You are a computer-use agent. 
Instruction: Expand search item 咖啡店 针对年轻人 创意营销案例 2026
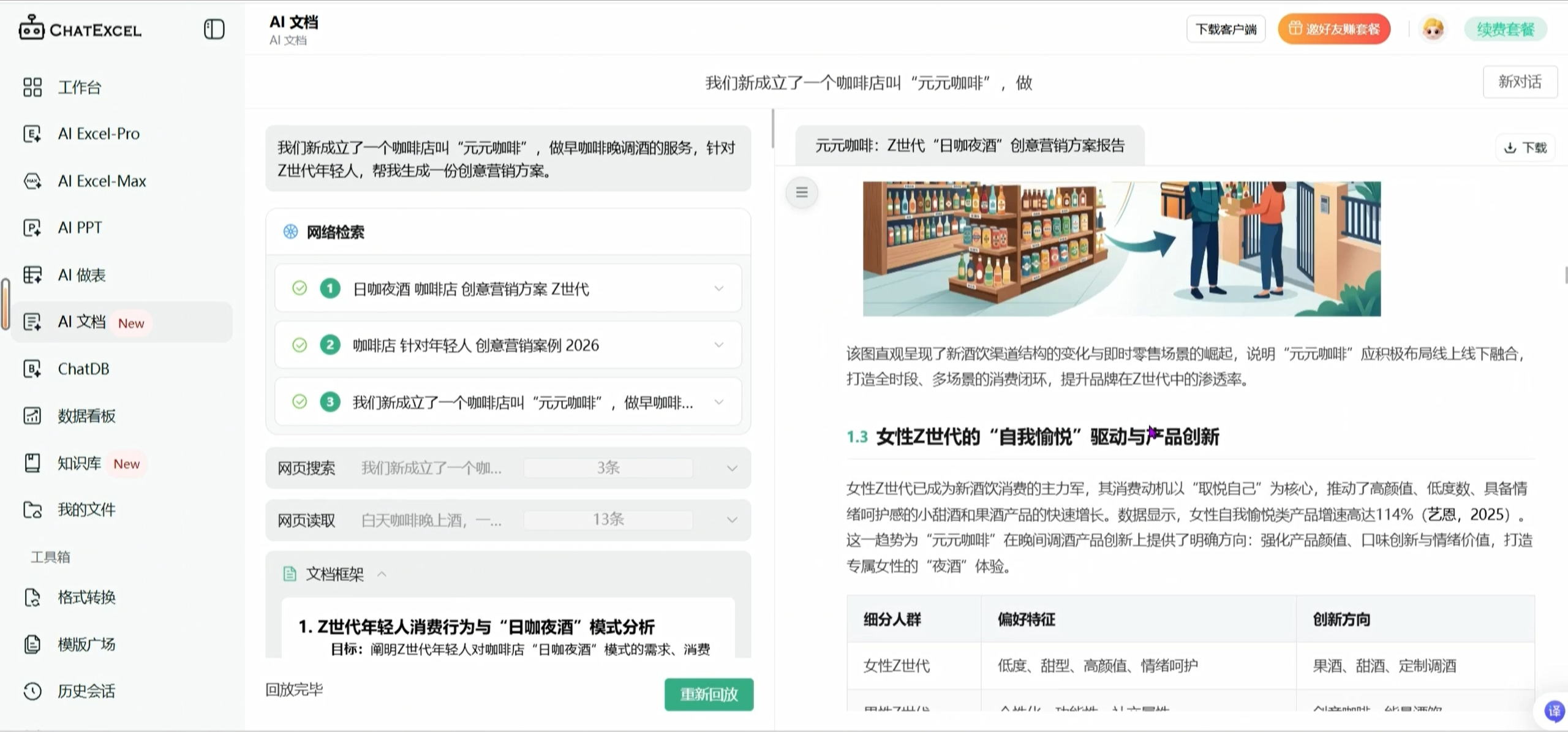click(508, 345)
